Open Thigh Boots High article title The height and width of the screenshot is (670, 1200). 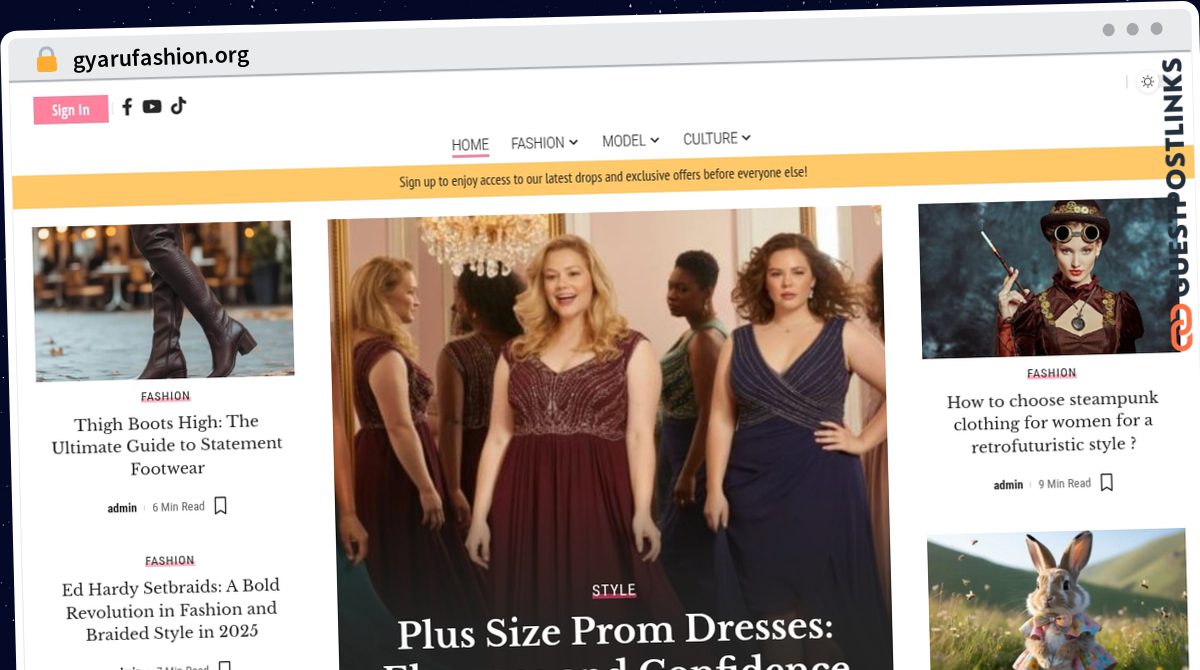pos(167,445)
